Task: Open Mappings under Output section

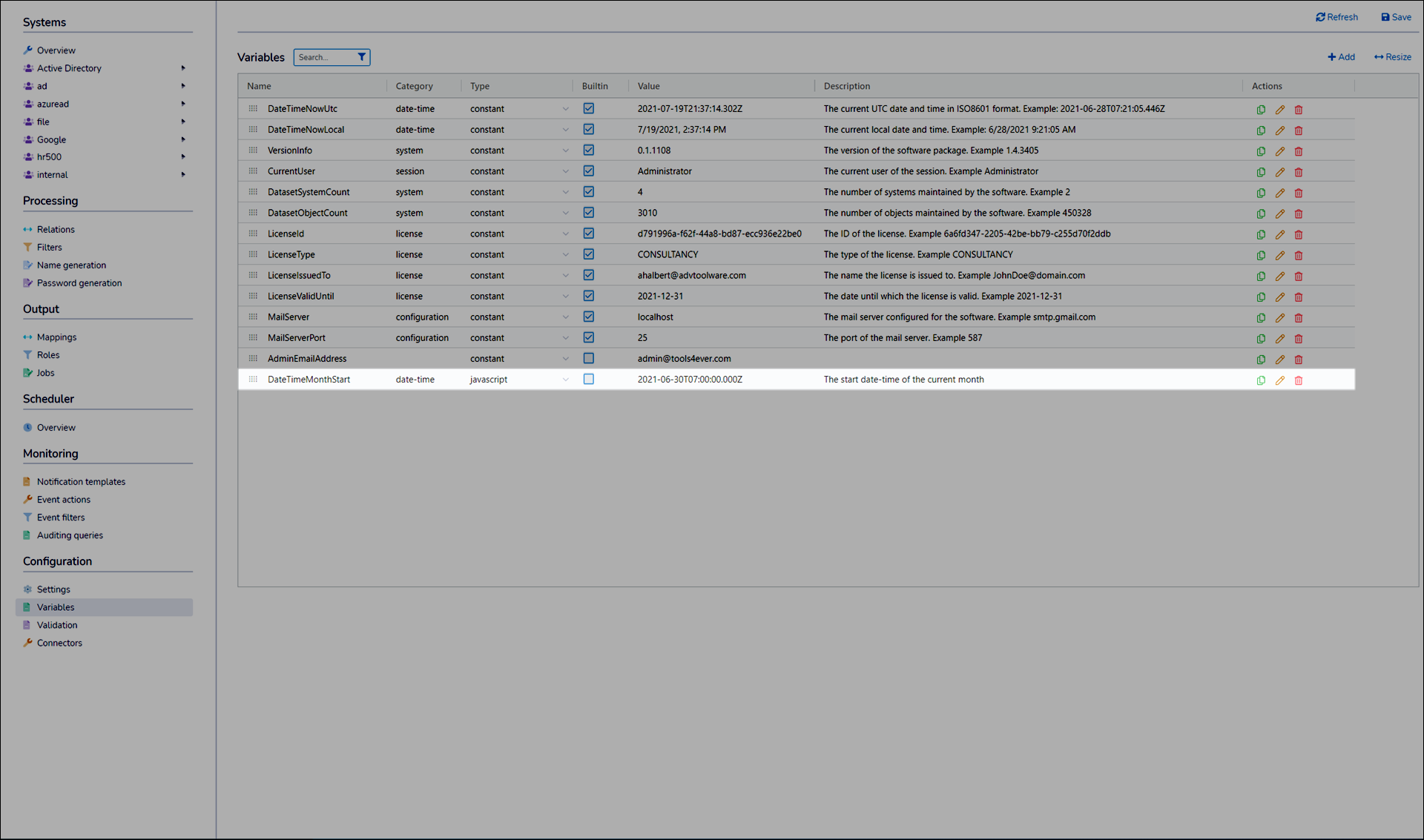Action: 56,337
